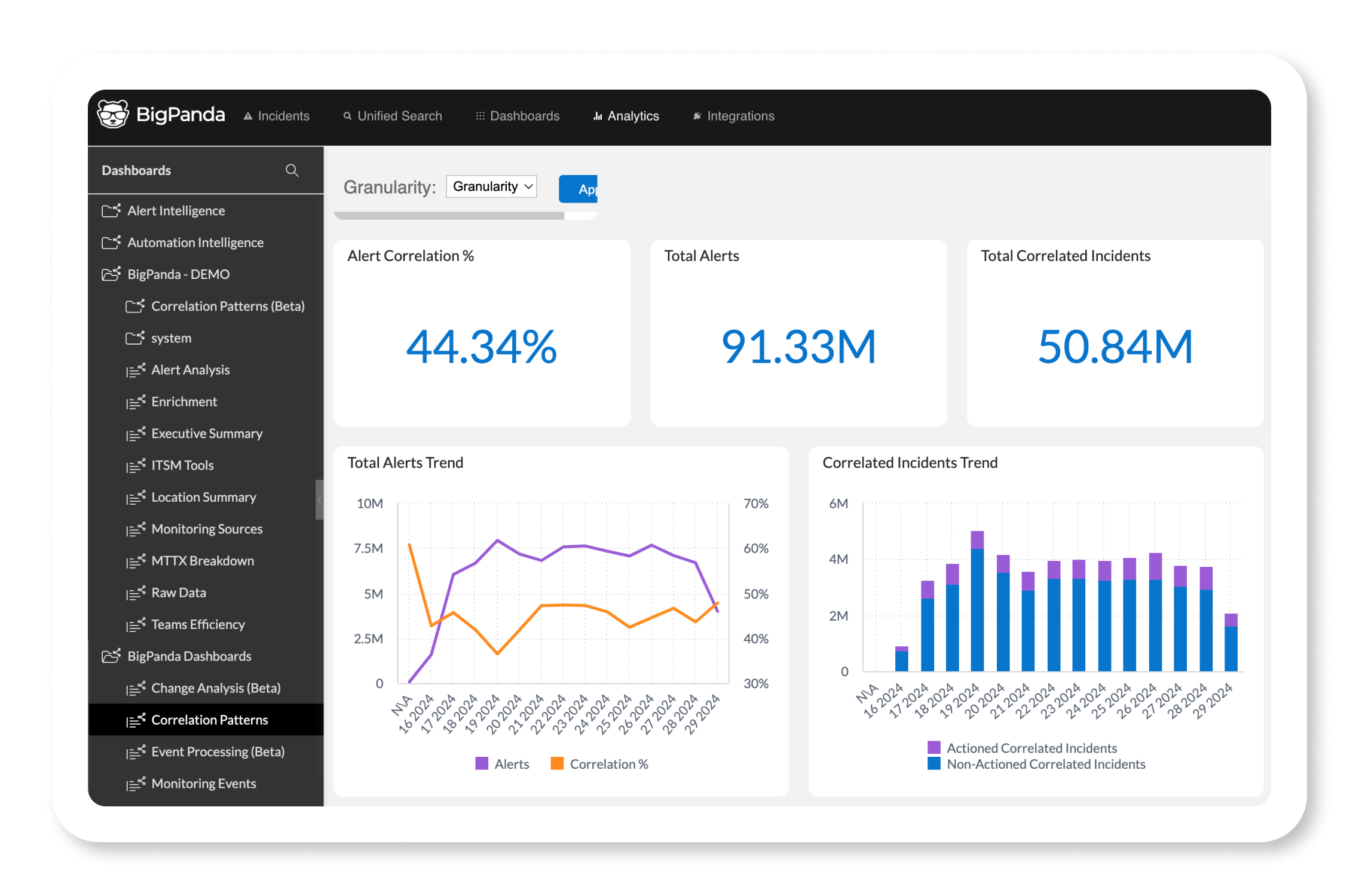Click the dashboard icon beside Location Summary
Viewport: 1359px width, 896px height.
(x=136, y=497)
